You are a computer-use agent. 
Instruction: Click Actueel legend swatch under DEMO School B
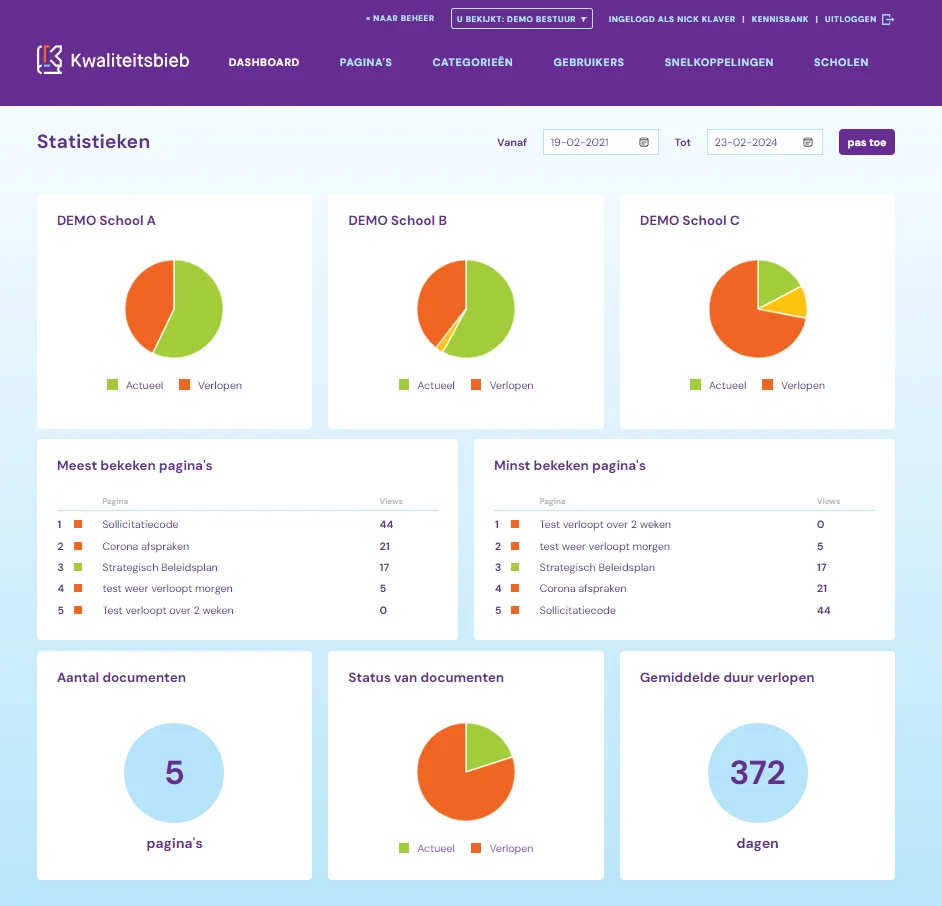tap(404, 385)
